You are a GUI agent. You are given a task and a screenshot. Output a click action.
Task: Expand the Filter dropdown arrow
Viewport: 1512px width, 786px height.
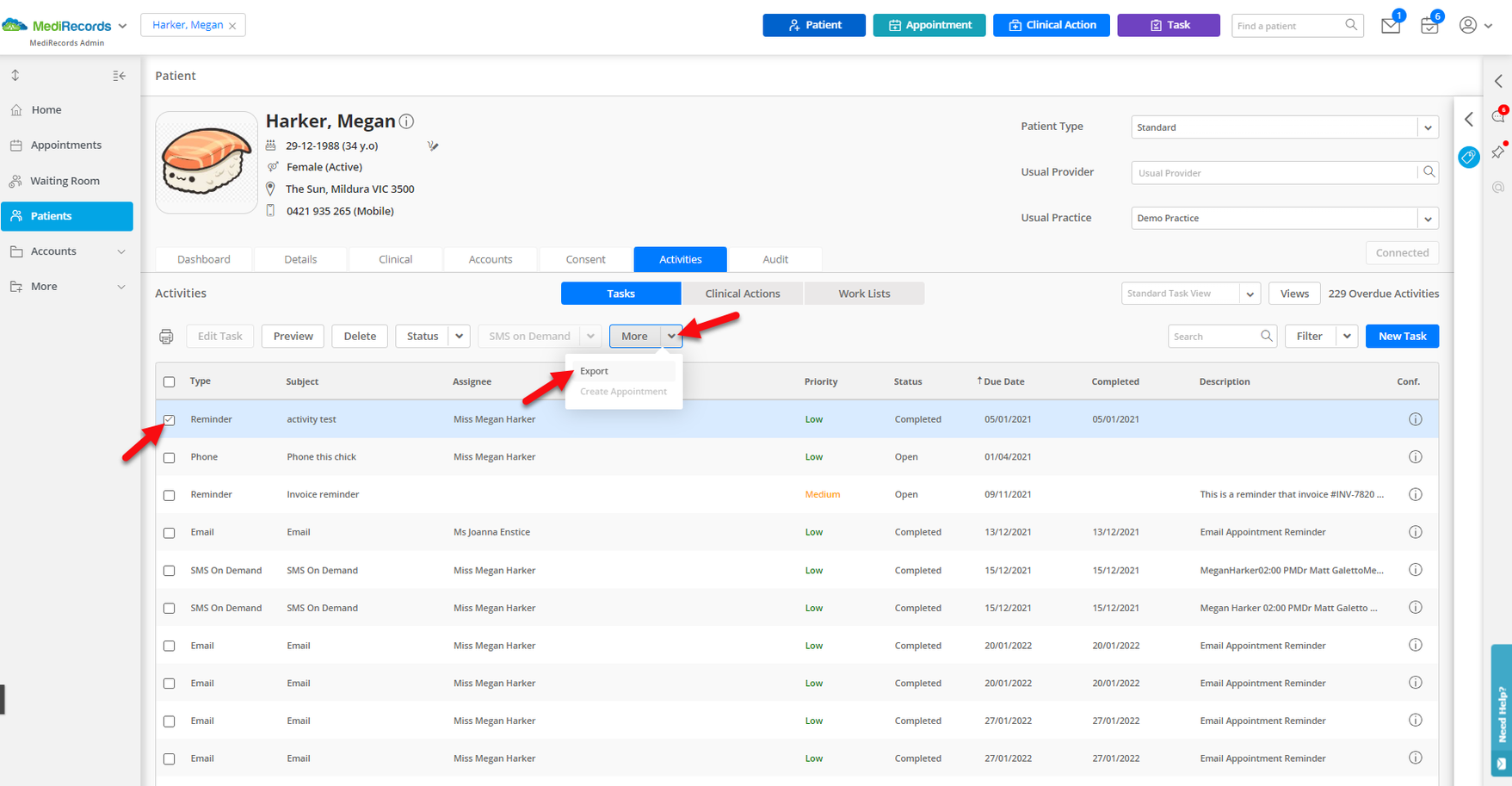(x=1347, y=337)
